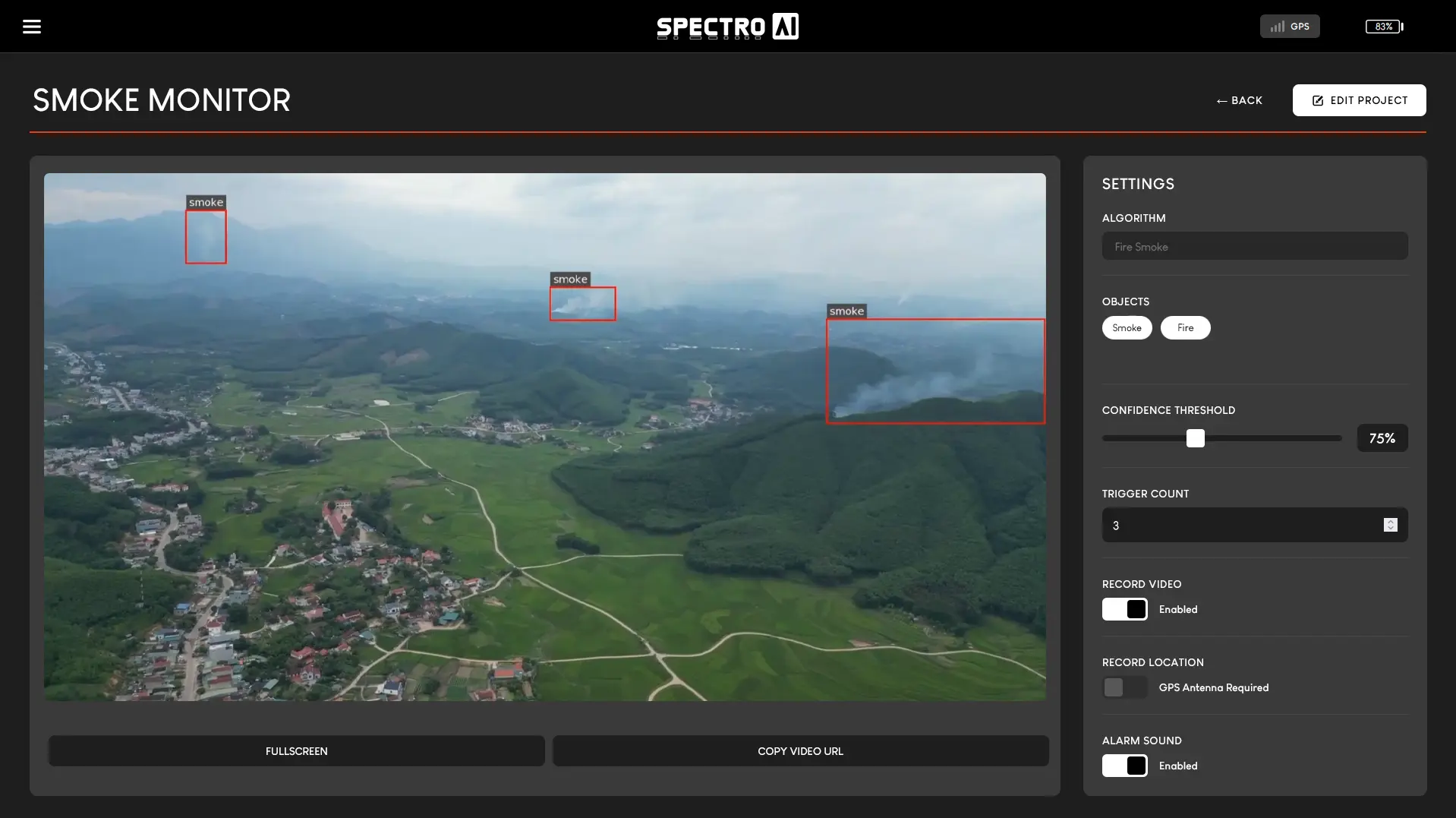The width and height of the screenshot is (1456, 818).
Task: Open the hamburger navigation menu
Action: [x=32, y=26]
